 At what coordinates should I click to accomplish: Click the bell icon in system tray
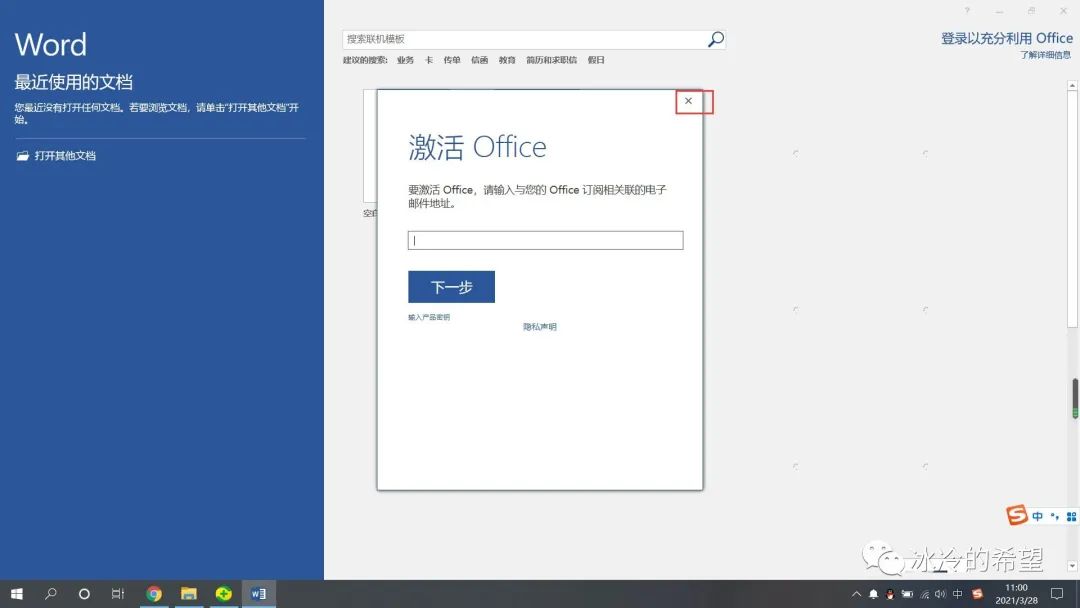click(873, 594)
